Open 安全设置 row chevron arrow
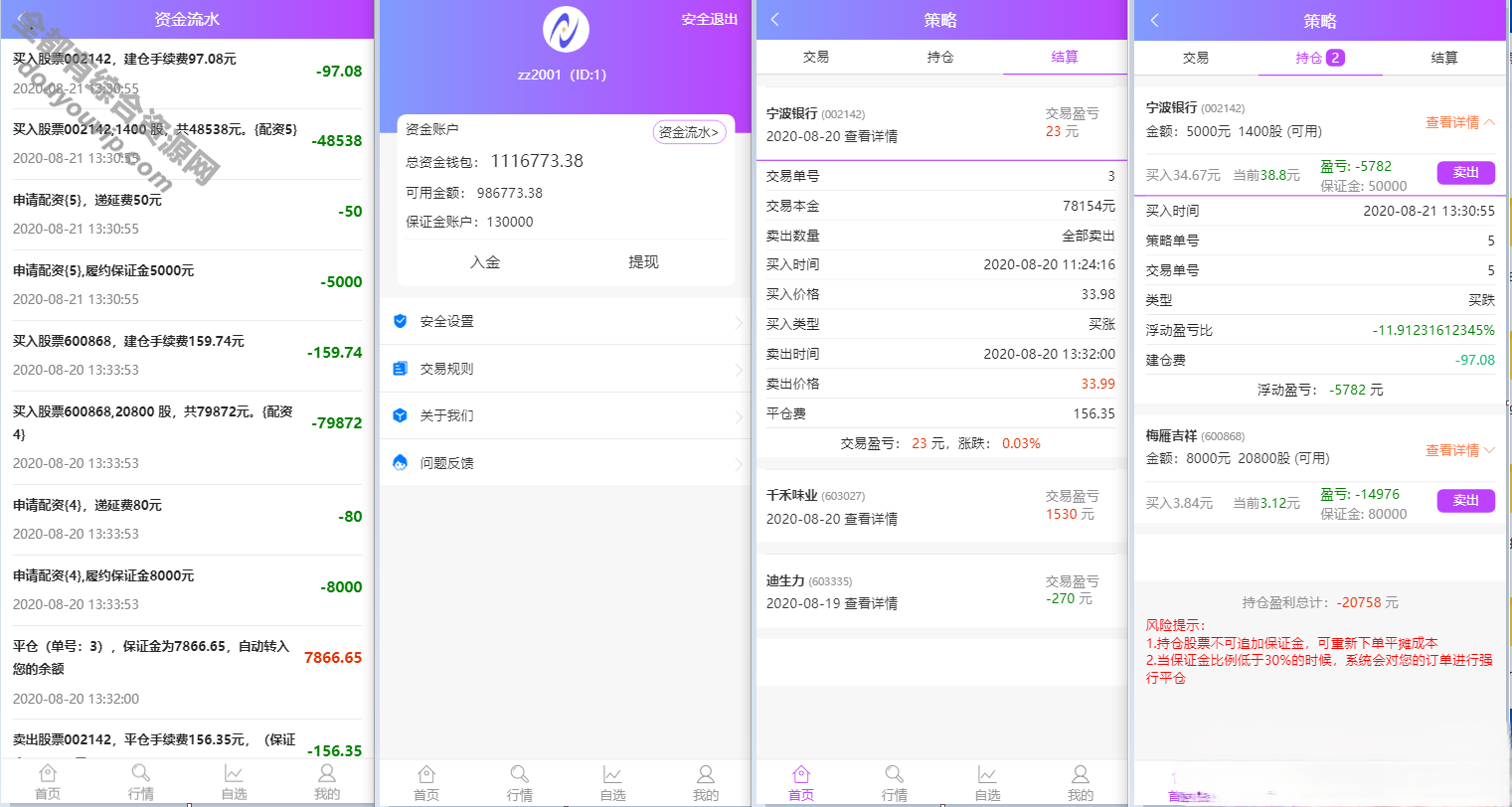The height and width of the screenshot is (807, 1512). (739, 322)
